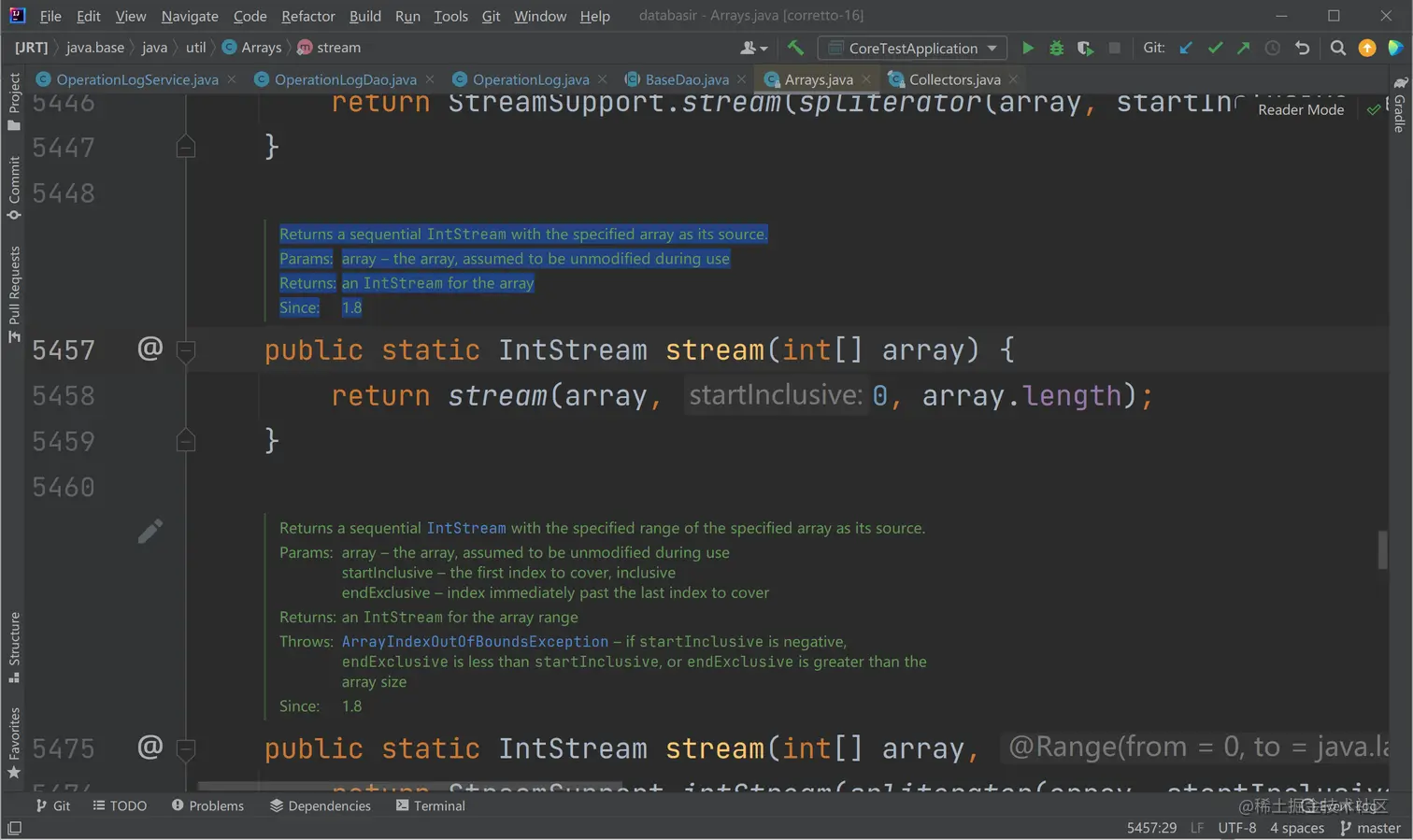
Task: Click the fold end marker on line 5459
Action: pyautogui.click(x=186, y=440)
